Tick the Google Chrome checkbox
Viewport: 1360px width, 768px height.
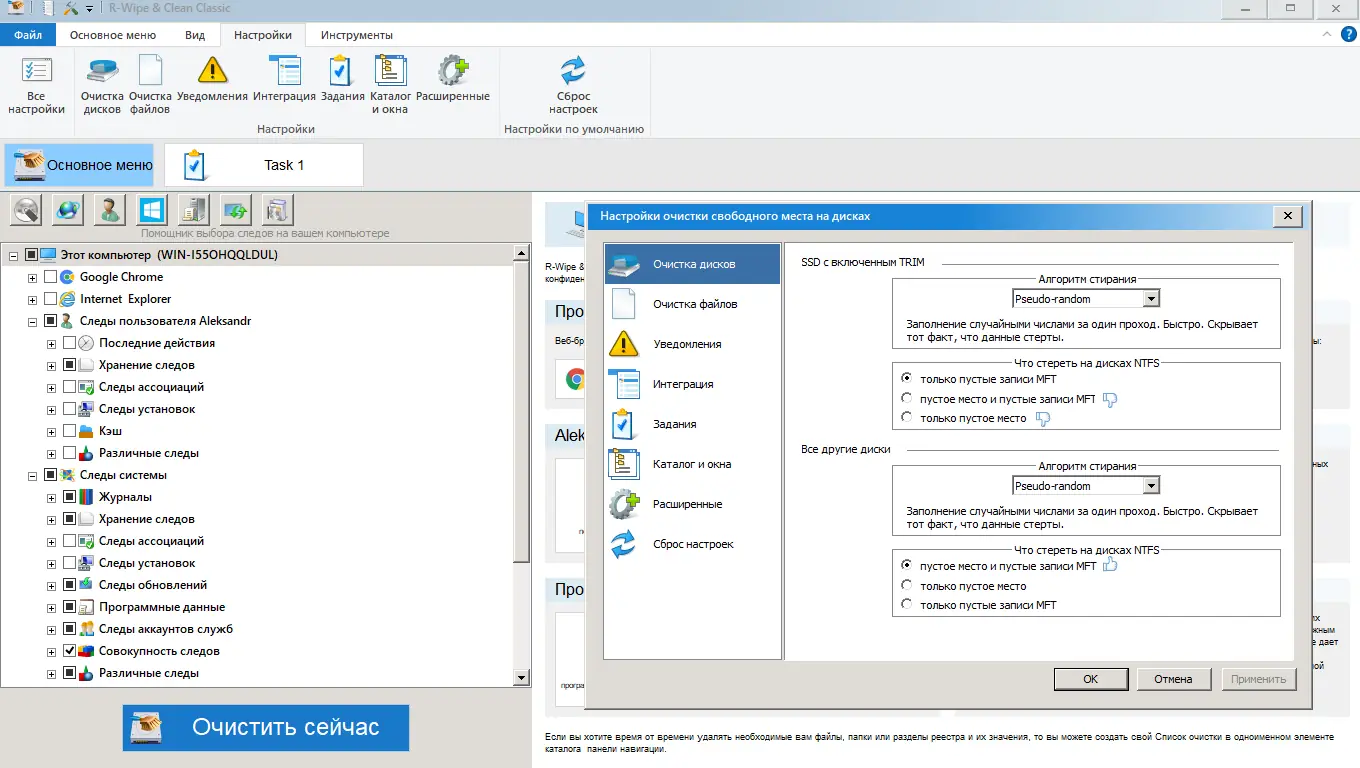coord(51,277)
